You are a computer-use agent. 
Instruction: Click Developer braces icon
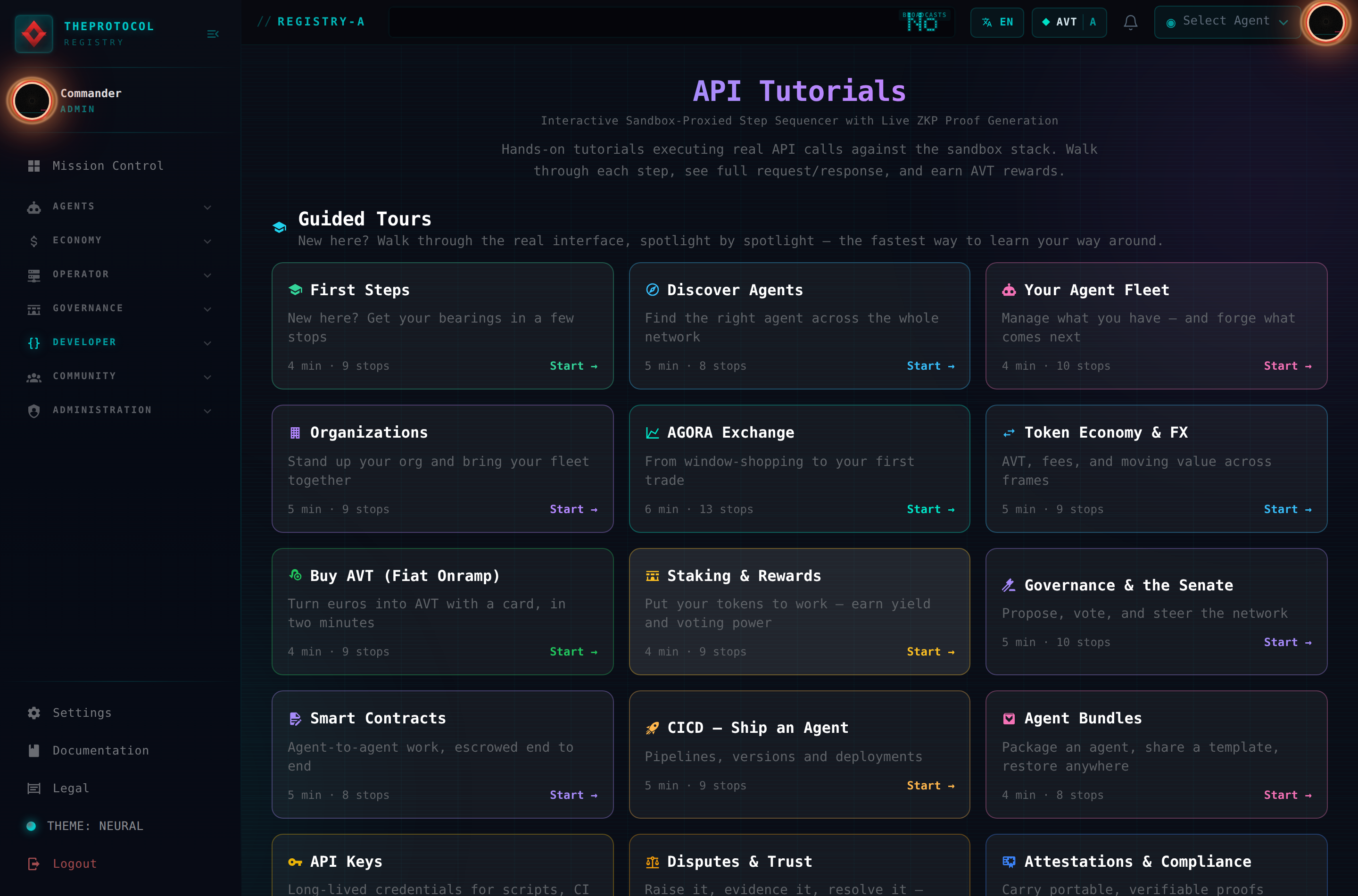point(33,343)
